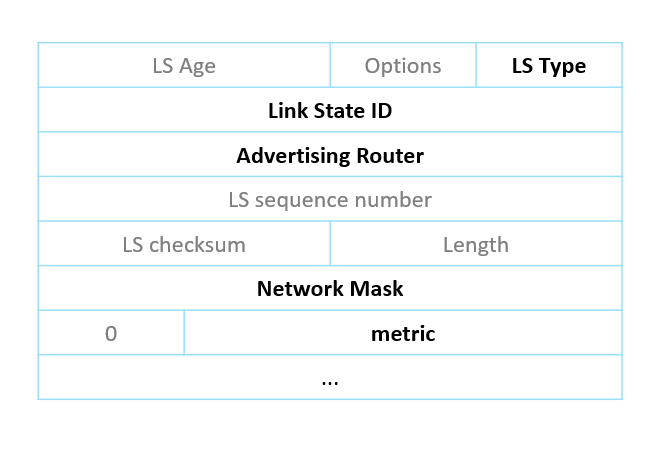Select the word "checksum" in the table
Image resolution: width=655 pixels, height=464 pixels.
[x=197, y=245]
